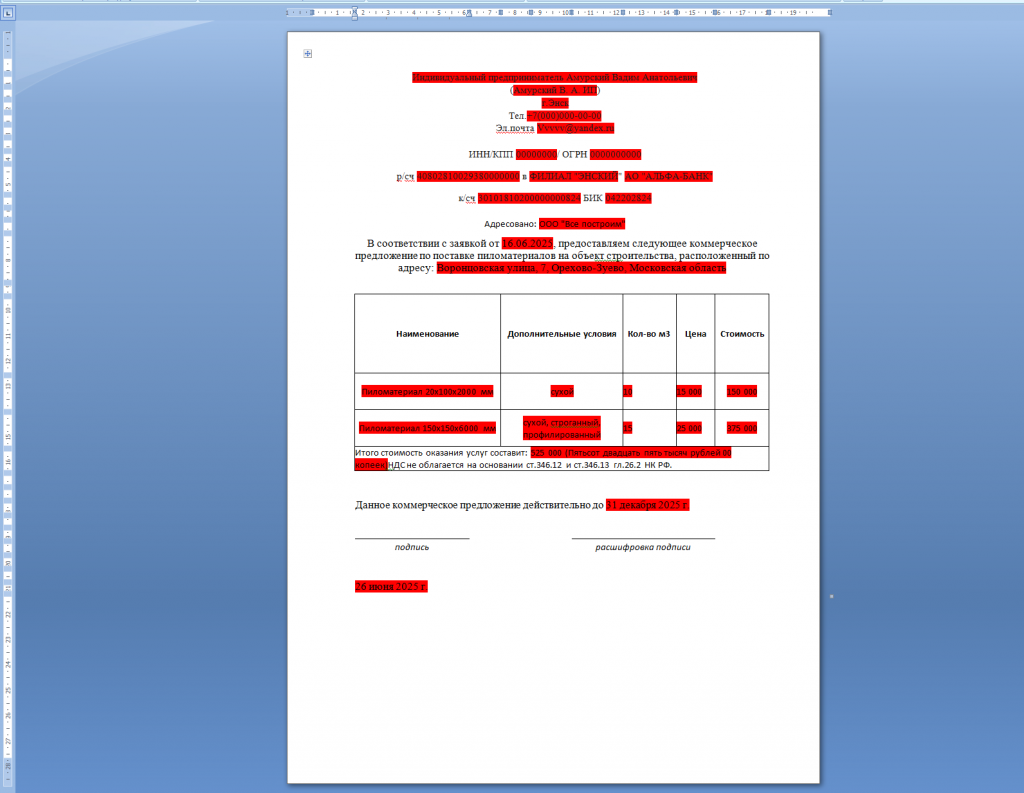Click the phone number +7(000)000-00-00
1024x793 pixels.
click(564, 116)
